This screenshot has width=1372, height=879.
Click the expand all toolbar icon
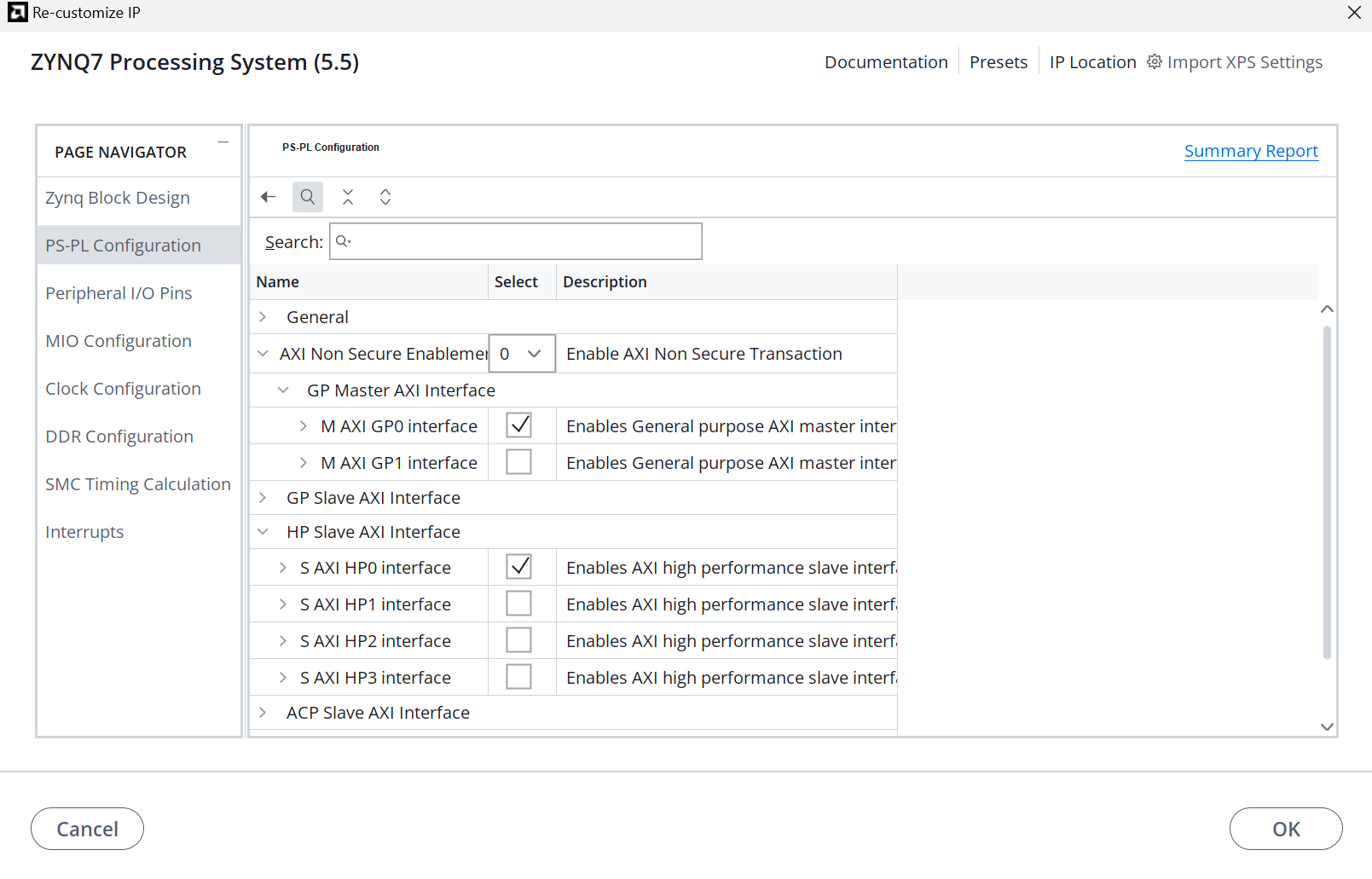pyautogui.click(x=385, y=197)
